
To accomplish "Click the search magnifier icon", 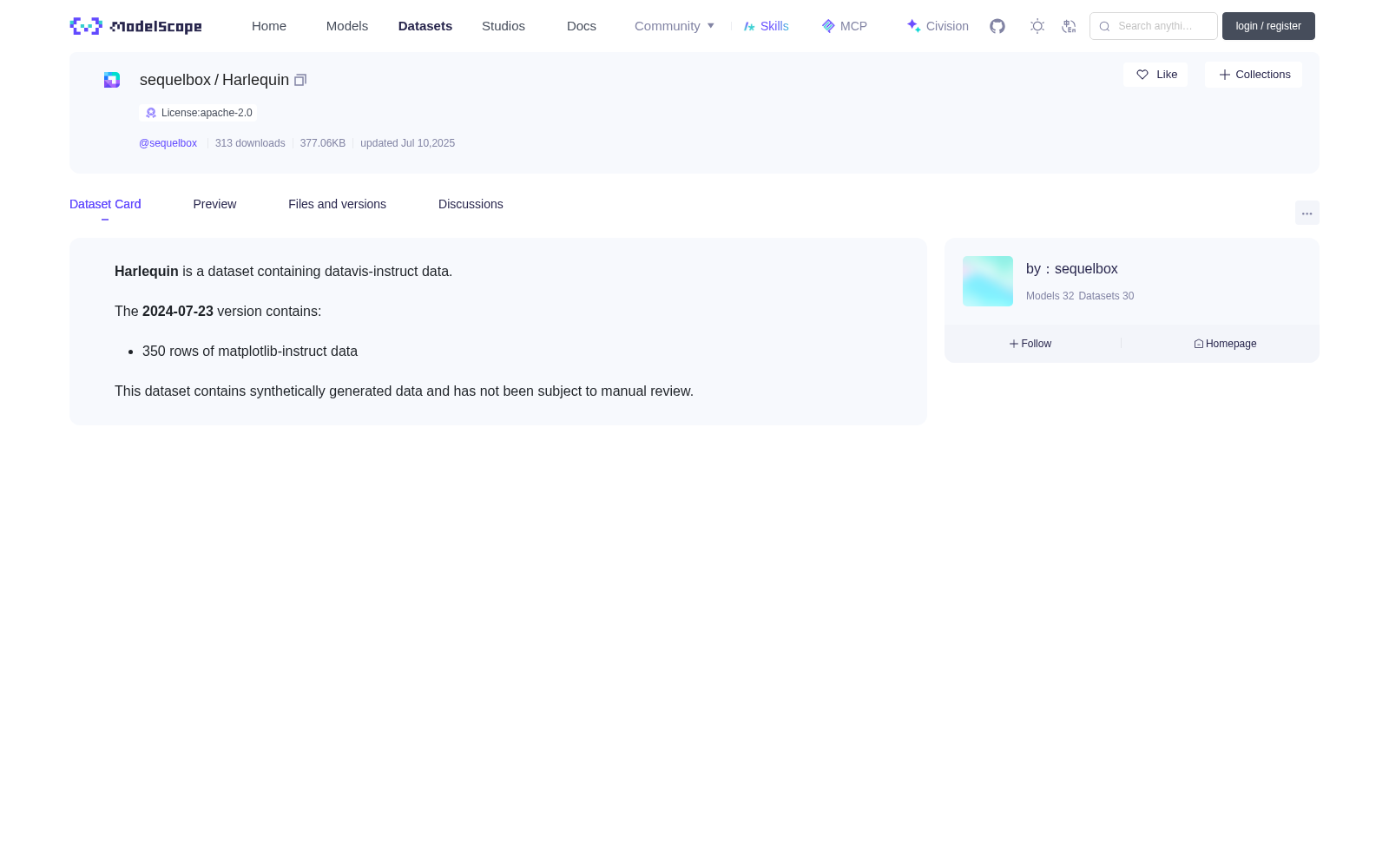I will coord(1104,26).
